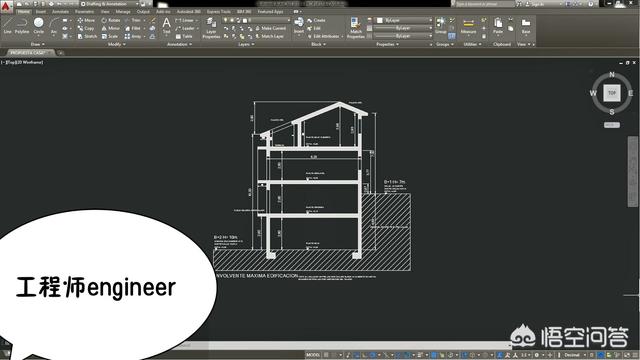The image size is (640, 360).
Task: Select the Circle tool
Action: 38,25
